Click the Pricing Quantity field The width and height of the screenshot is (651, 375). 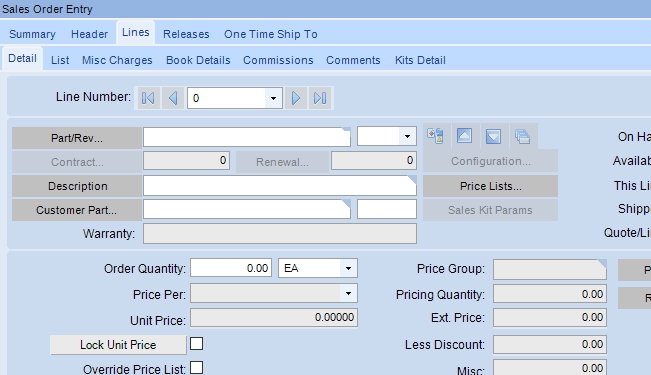pos(550,294)
